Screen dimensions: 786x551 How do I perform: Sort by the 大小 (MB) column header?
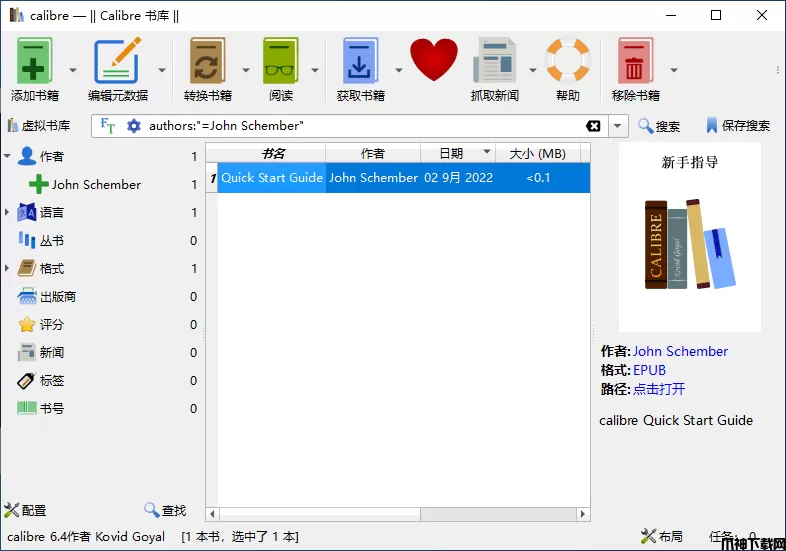537,153
